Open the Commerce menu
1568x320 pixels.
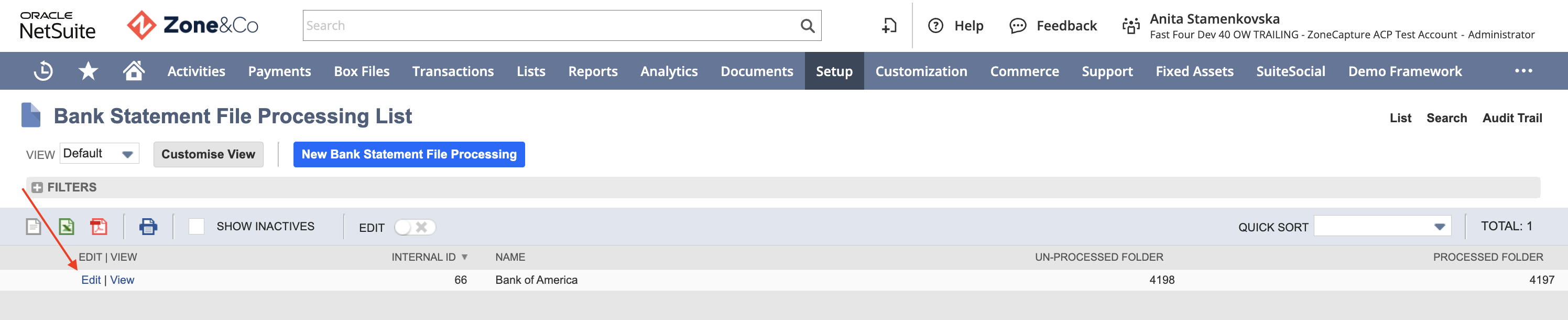tap(1025, 71)
